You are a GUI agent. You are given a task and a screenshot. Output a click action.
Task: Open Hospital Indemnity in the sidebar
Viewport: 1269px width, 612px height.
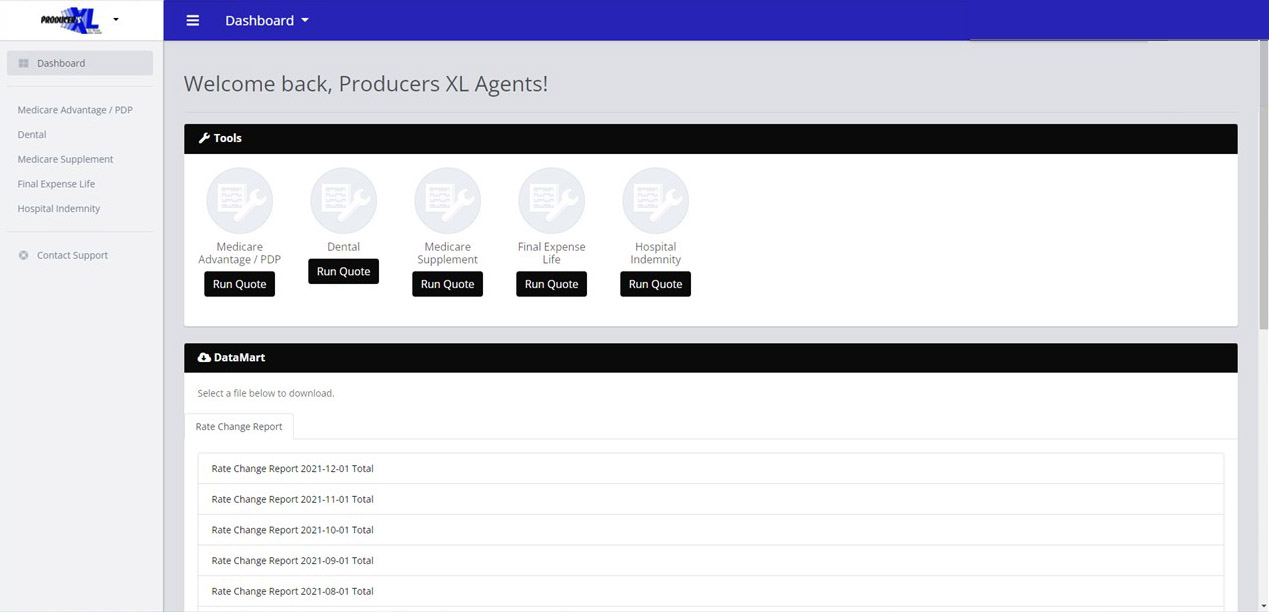[59, 209]
